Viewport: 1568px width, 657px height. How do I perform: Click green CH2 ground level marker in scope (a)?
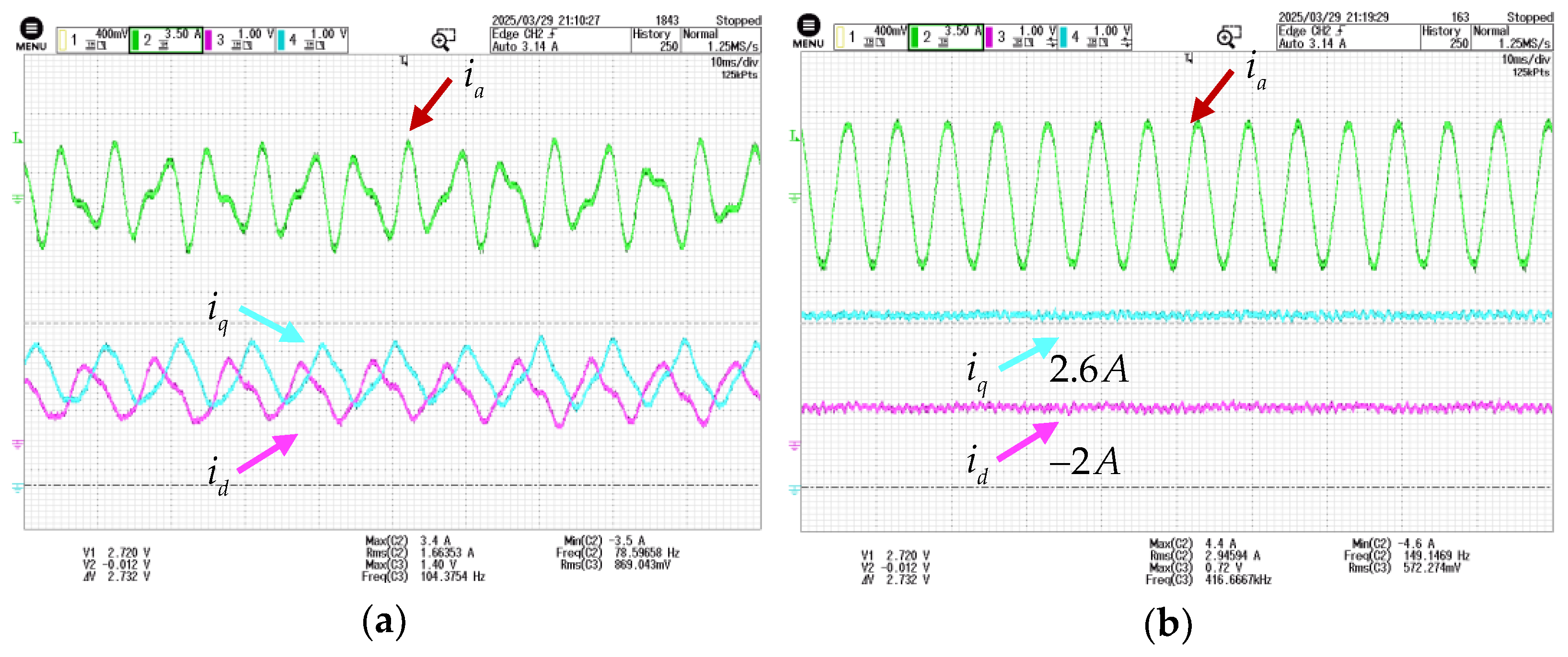[x=17, y=198]
